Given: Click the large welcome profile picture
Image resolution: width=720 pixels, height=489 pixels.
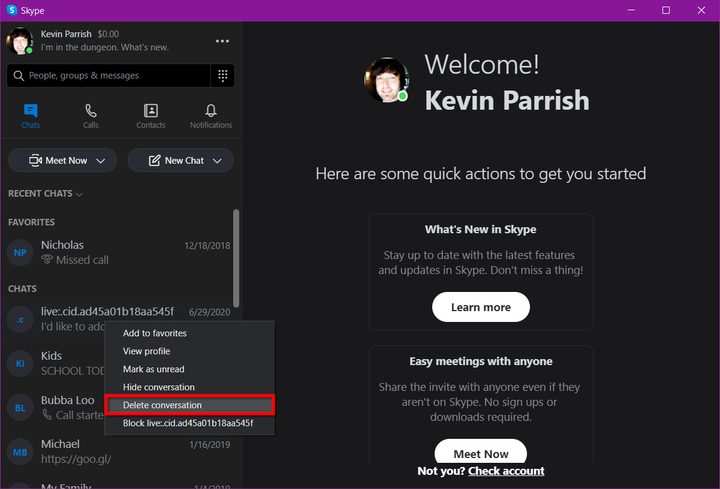Looking at the screenshot, I should tap(386, 80).
